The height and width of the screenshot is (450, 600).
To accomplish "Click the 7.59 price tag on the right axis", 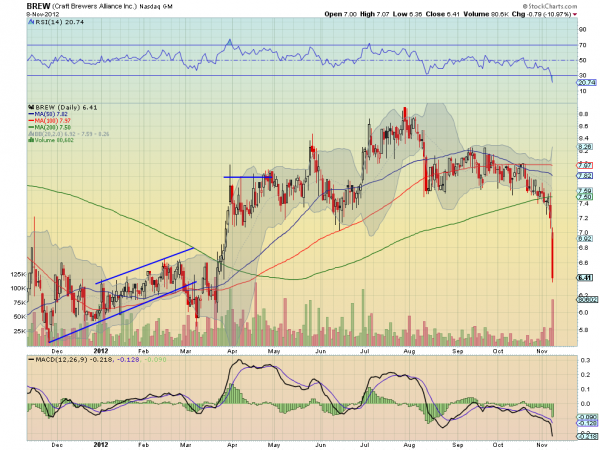I will (585, 191).
